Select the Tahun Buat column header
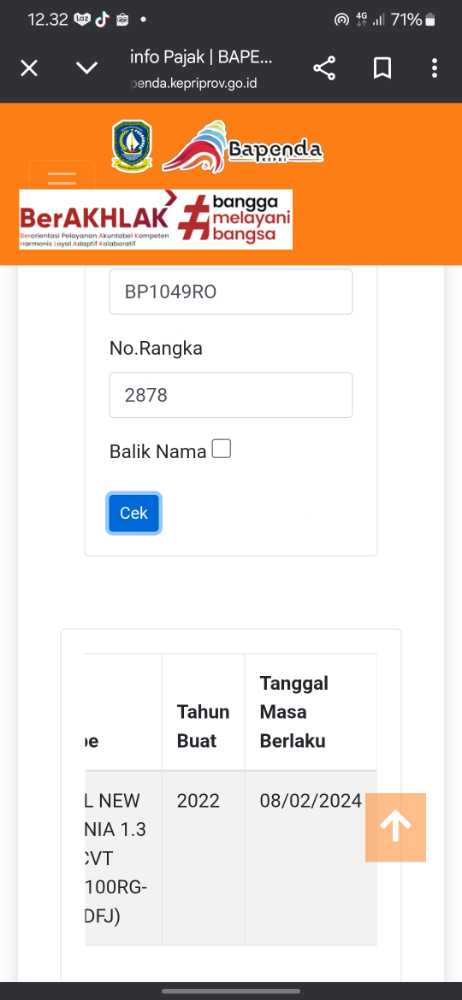462x1000 pixels. 203,726
